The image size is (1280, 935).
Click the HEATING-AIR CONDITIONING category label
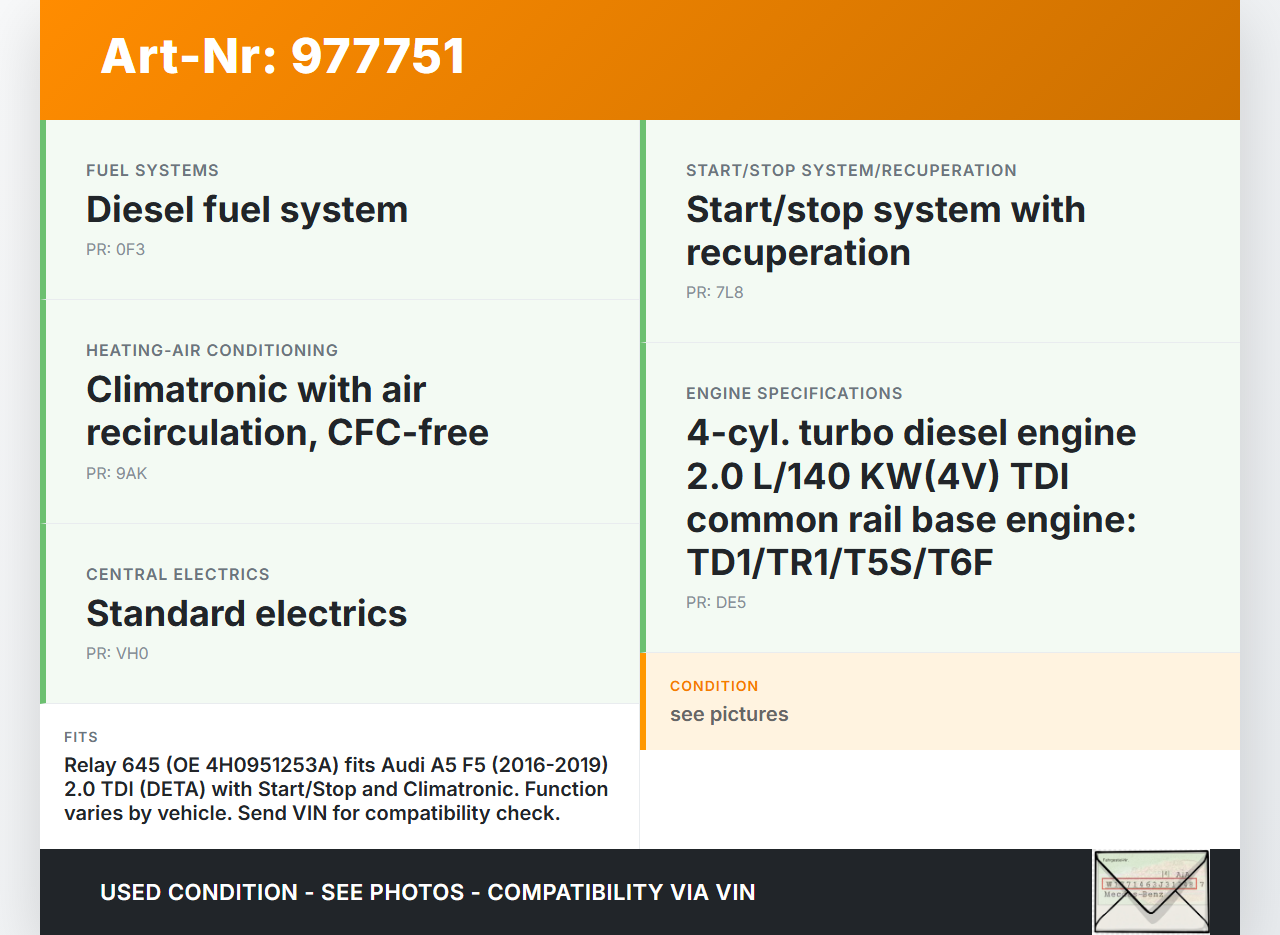[212, 350]
